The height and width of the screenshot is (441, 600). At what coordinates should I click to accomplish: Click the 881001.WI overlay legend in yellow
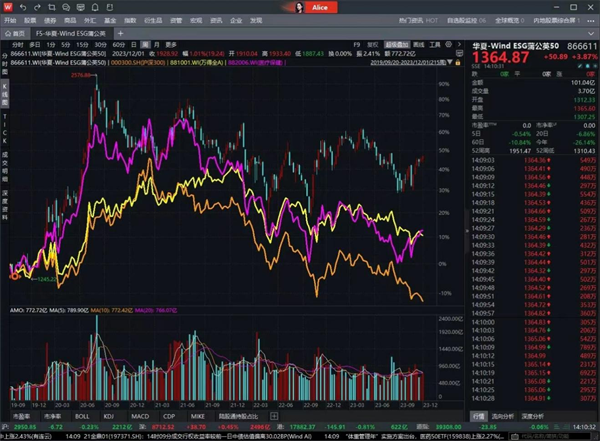coord(197,62)
